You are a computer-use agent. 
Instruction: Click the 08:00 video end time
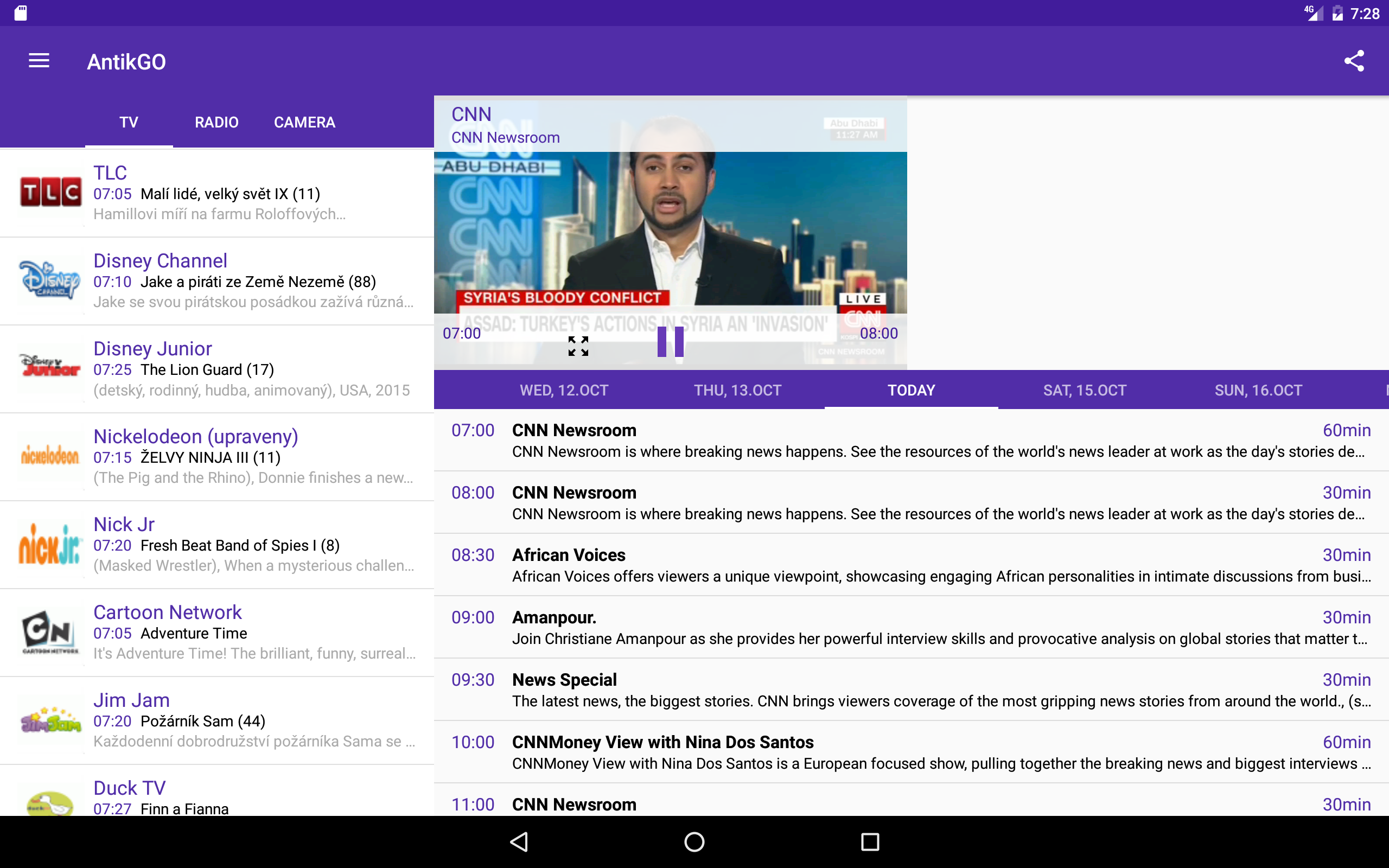[x=879, y=334]
